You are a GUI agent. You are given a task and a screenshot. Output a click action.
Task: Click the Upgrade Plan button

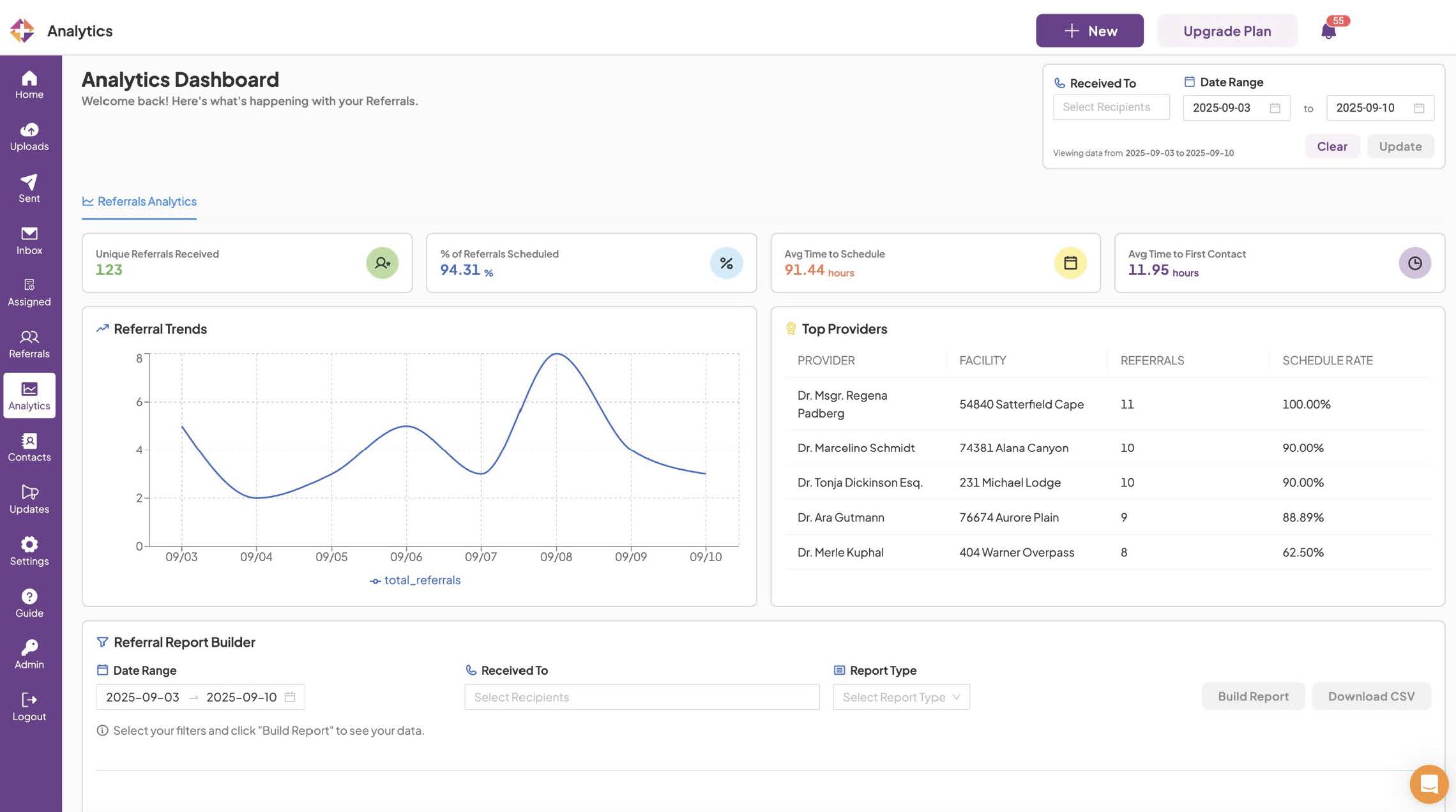[x=1227, y=31]
